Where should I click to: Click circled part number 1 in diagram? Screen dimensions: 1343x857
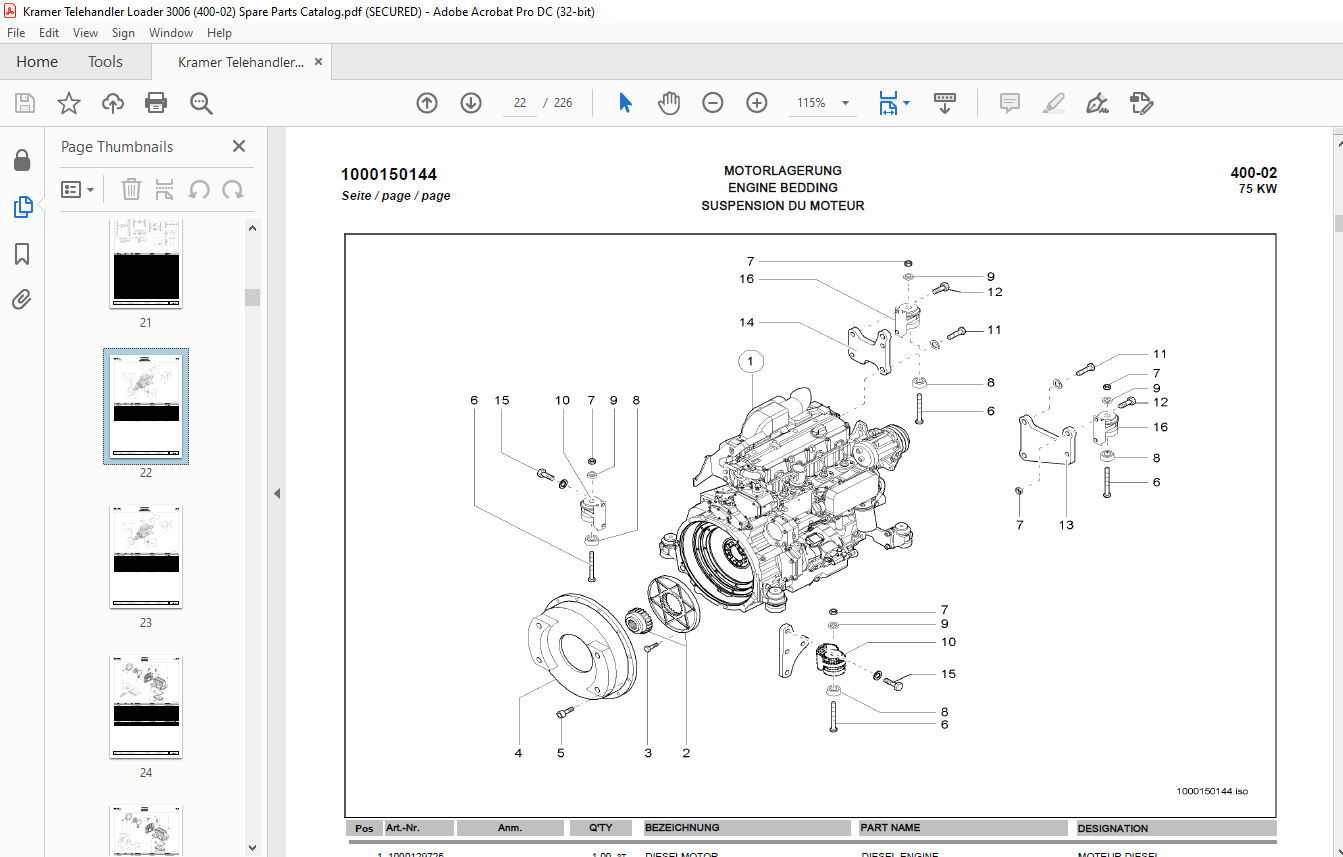click(x=751, y=360)
